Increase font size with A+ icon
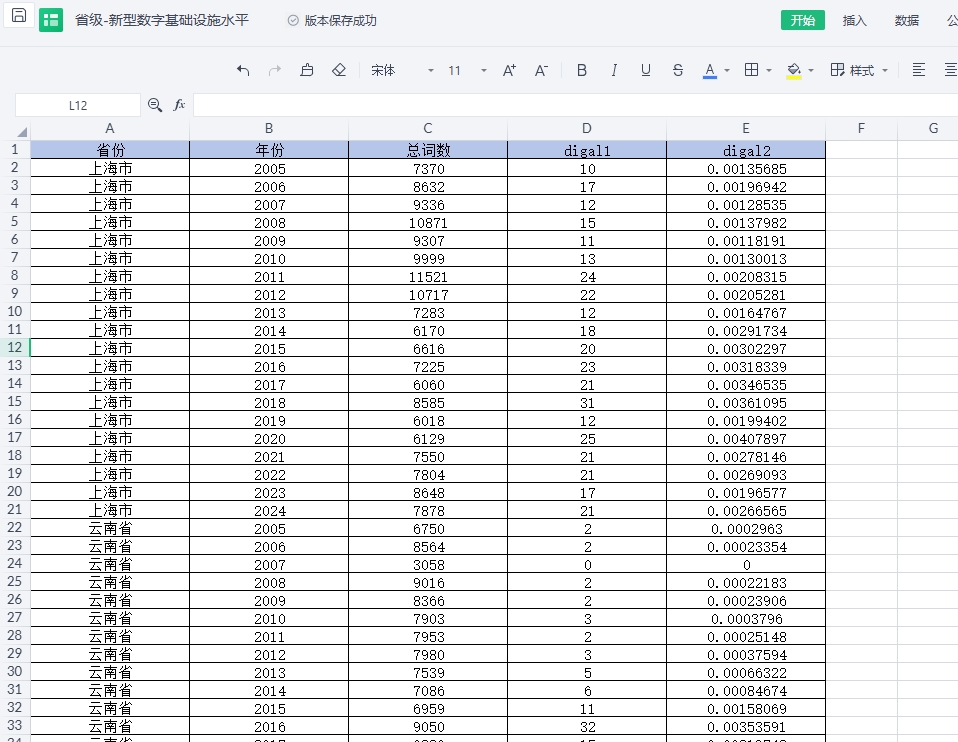 [x=509, y=70]
